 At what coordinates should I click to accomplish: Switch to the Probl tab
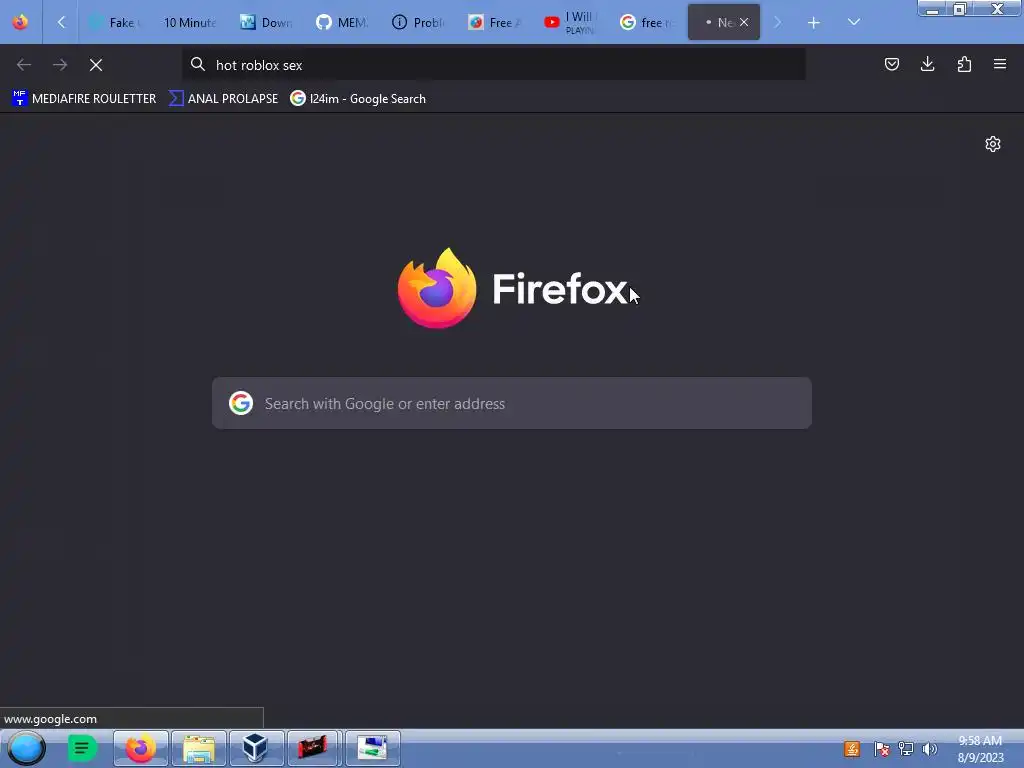tap(418, 22)
